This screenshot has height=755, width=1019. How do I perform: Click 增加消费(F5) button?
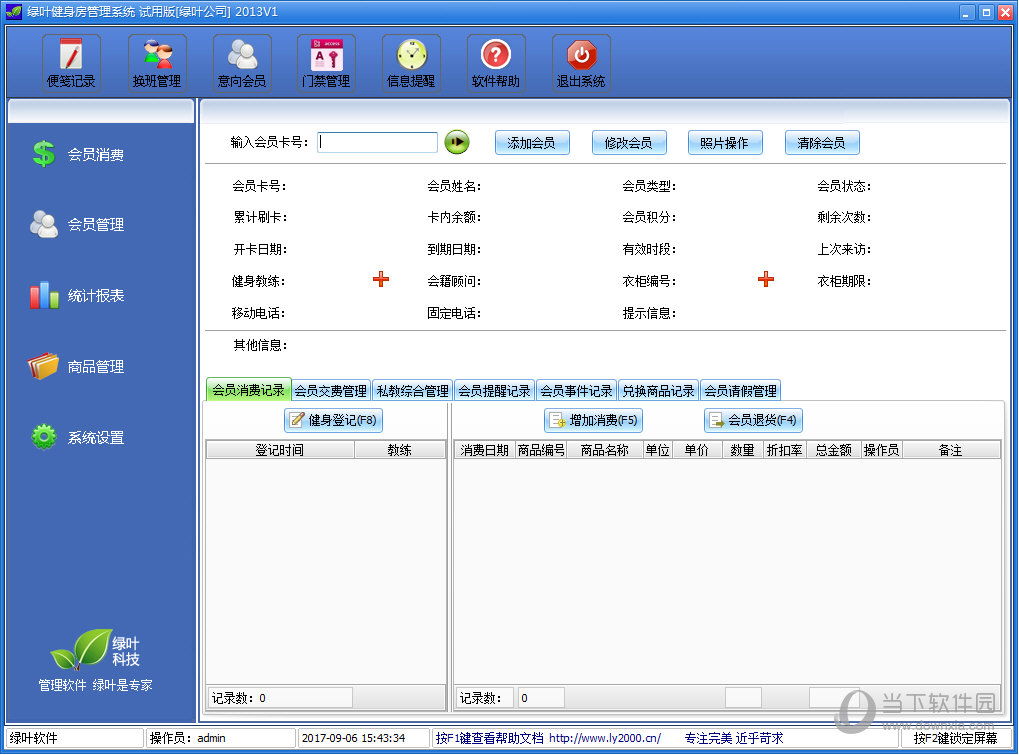(593, 420)
